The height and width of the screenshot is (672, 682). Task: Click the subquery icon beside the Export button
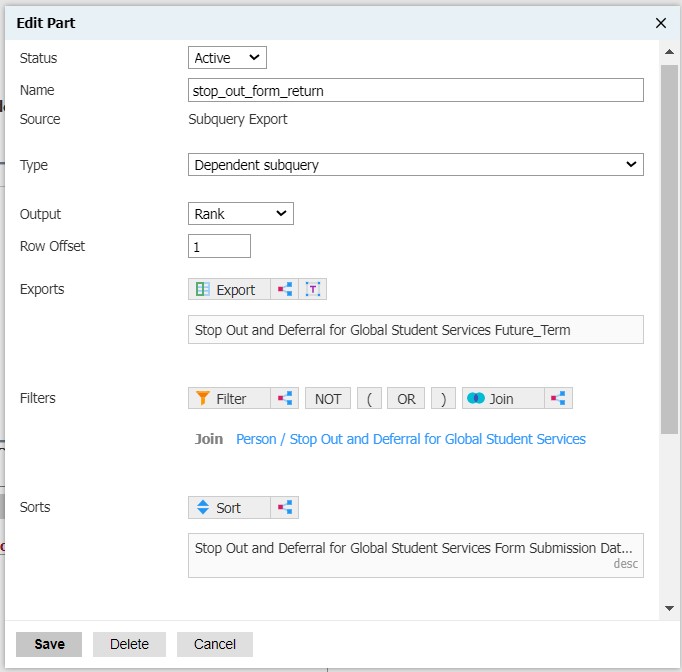point(285,289)
